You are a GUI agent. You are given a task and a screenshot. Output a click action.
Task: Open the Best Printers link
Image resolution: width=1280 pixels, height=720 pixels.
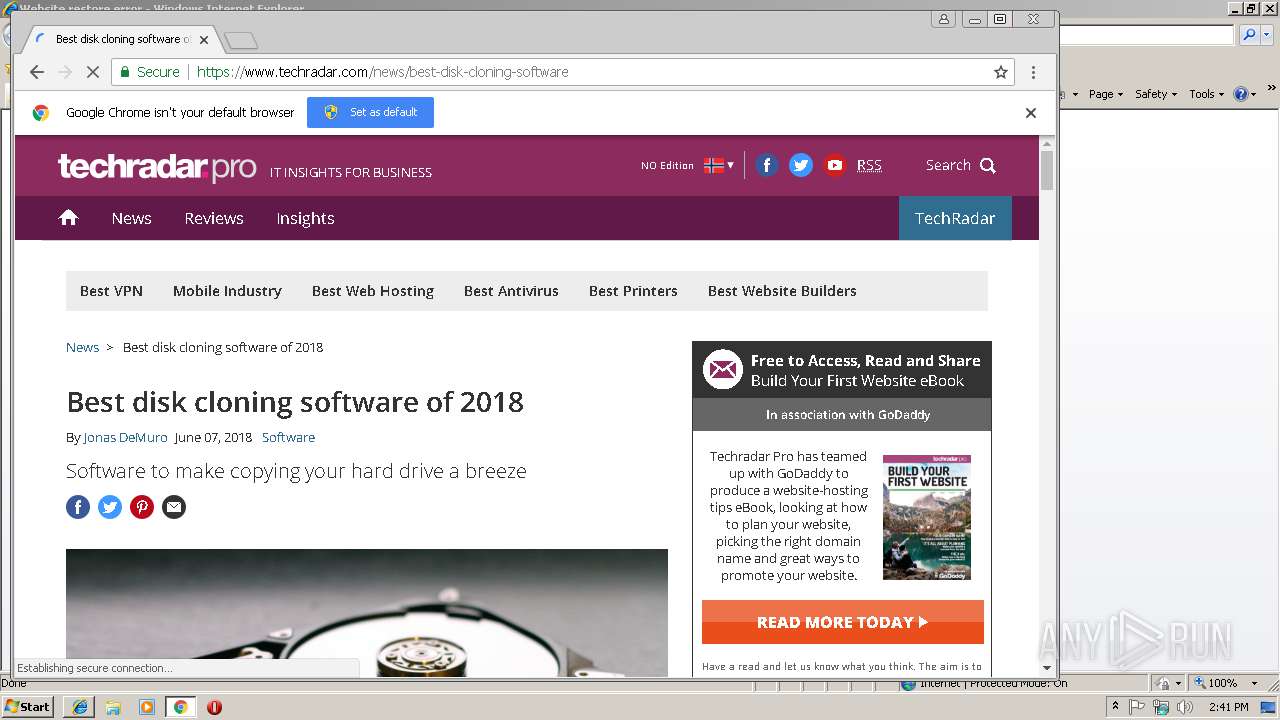[x=633, y=291]
